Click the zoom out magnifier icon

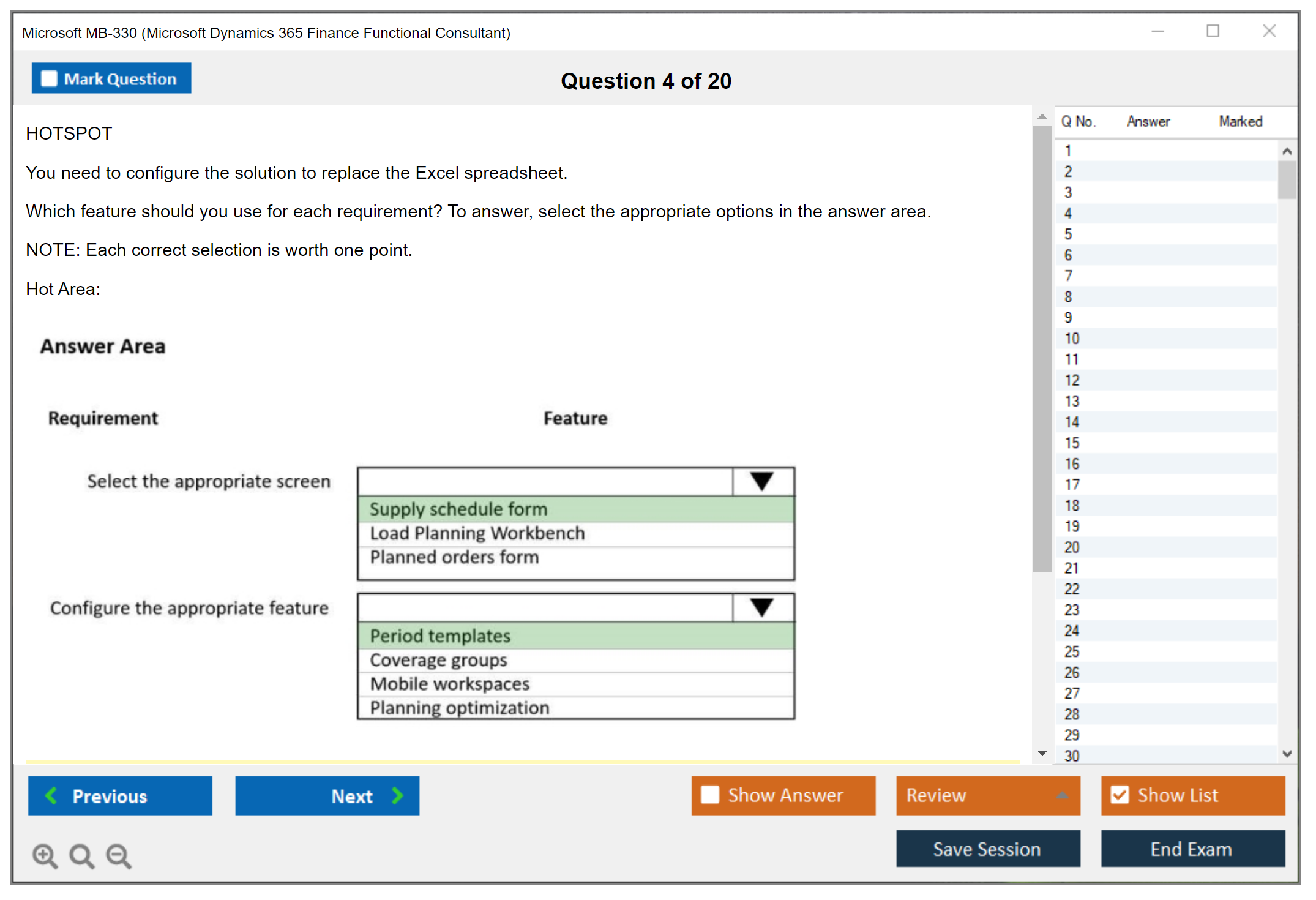(x=118, y=855)
